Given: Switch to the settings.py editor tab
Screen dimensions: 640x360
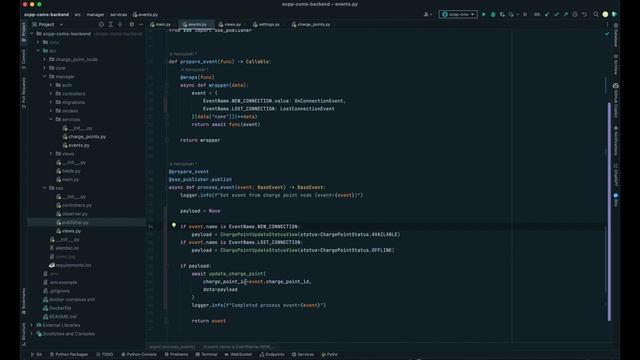Looking at the screenshot, I should (x=266, y=24).
